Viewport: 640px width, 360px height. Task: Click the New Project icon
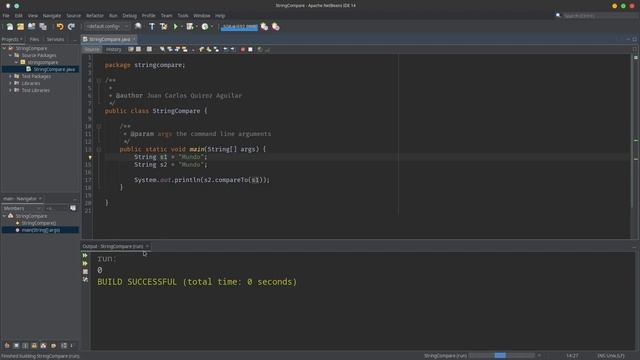(20, 27)
